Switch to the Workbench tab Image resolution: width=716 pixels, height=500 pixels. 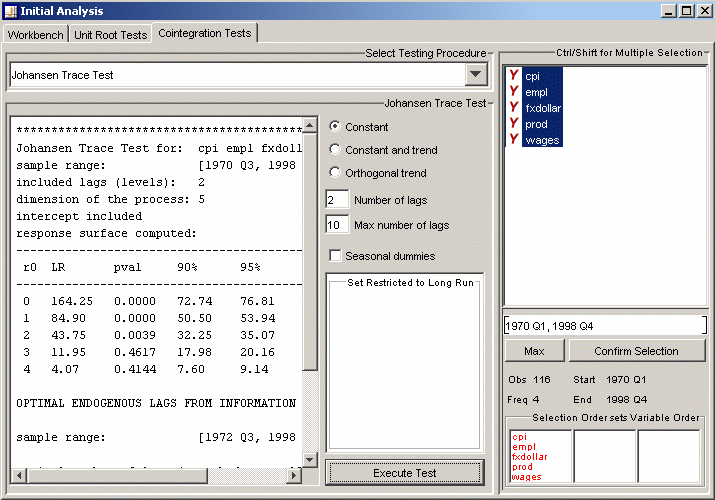pos(35,35)
